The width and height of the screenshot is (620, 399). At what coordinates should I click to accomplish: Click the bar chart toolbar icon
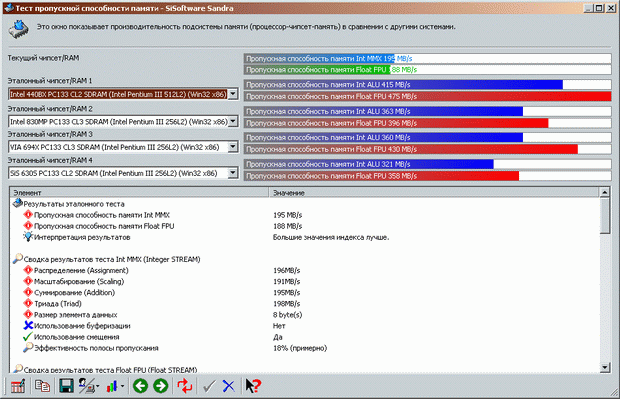pyautogui.click(x=112, y=386)
